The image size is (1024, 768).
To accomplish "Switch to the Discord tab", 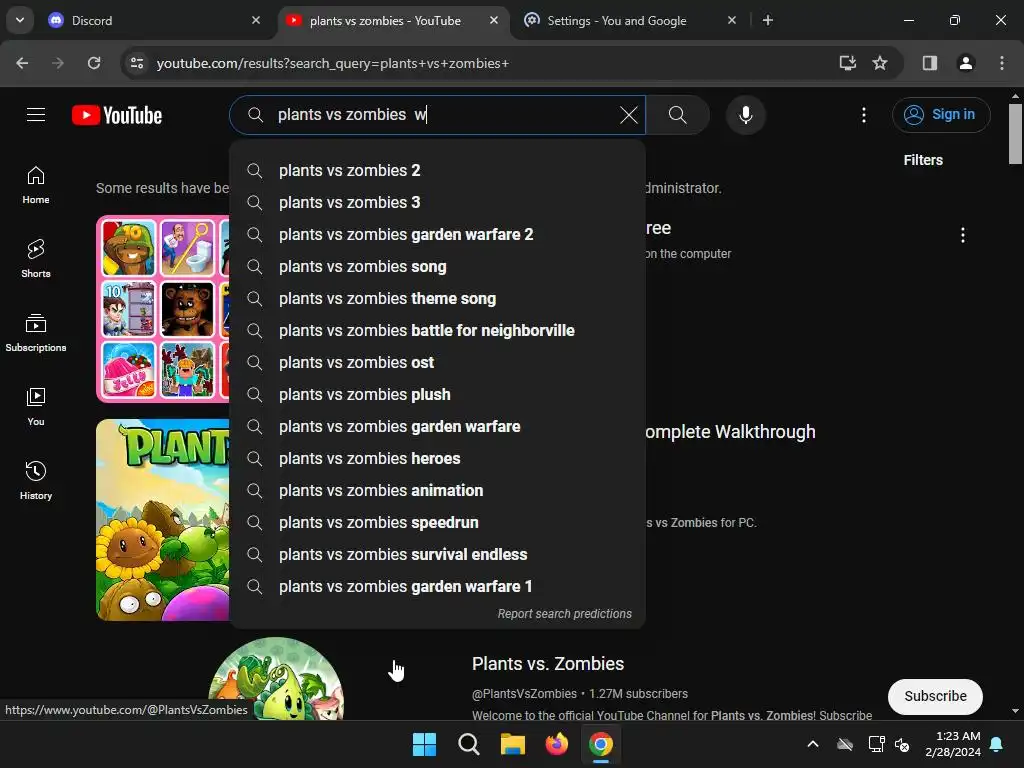I will [153, 21].
